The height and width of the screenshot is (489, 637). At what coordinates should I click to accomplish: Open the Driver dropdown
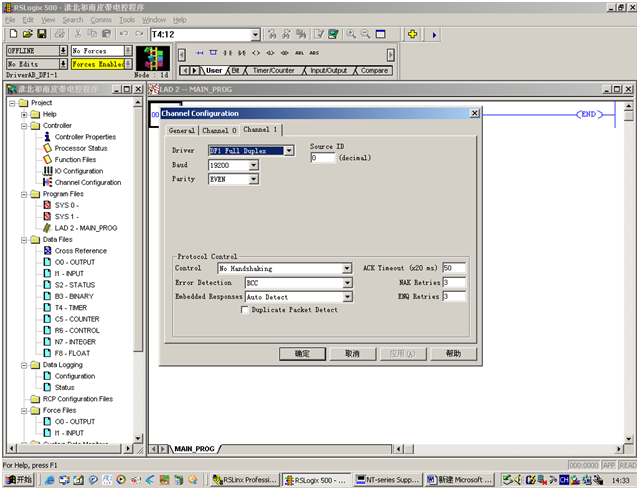[x=289, y=151]
